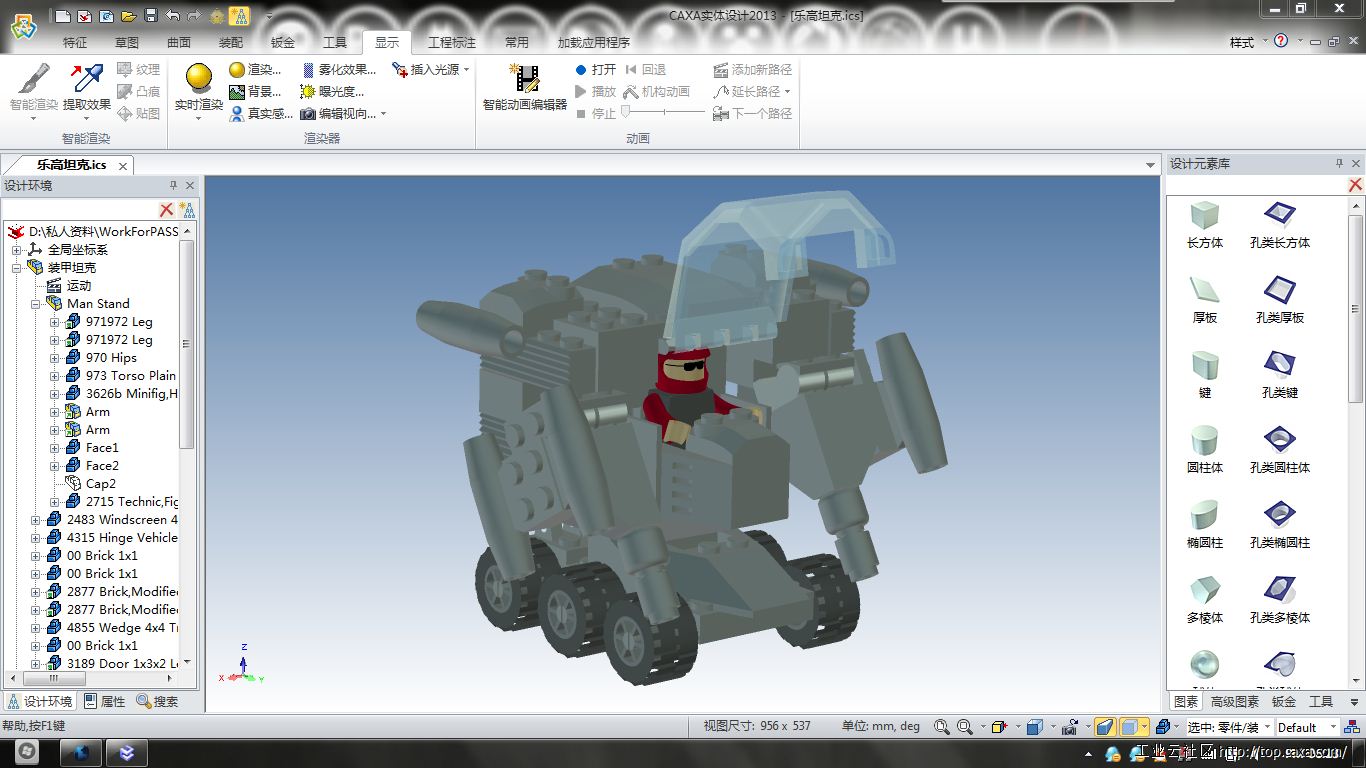Image resolution: width=1366 pixels, height=768 pixels.
Task: Click the red X in design element library
Action: [1355, 185]
